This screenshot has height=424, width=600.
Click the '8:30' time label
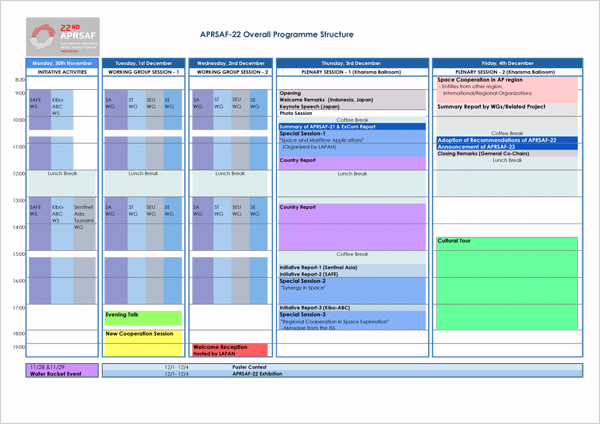pos(20,80)
